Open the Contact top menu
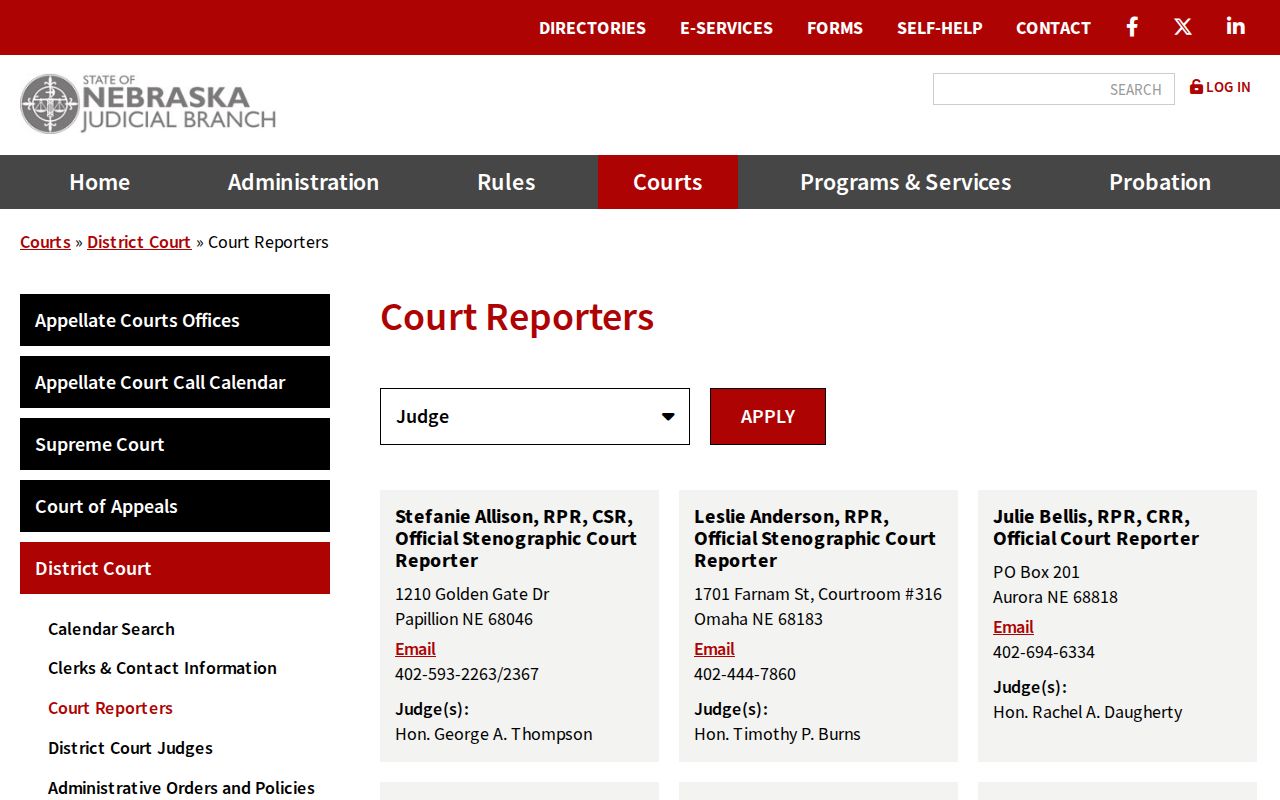Image resolution: width=1280 pixels, height=800 pixels. tap(1053, 28)
